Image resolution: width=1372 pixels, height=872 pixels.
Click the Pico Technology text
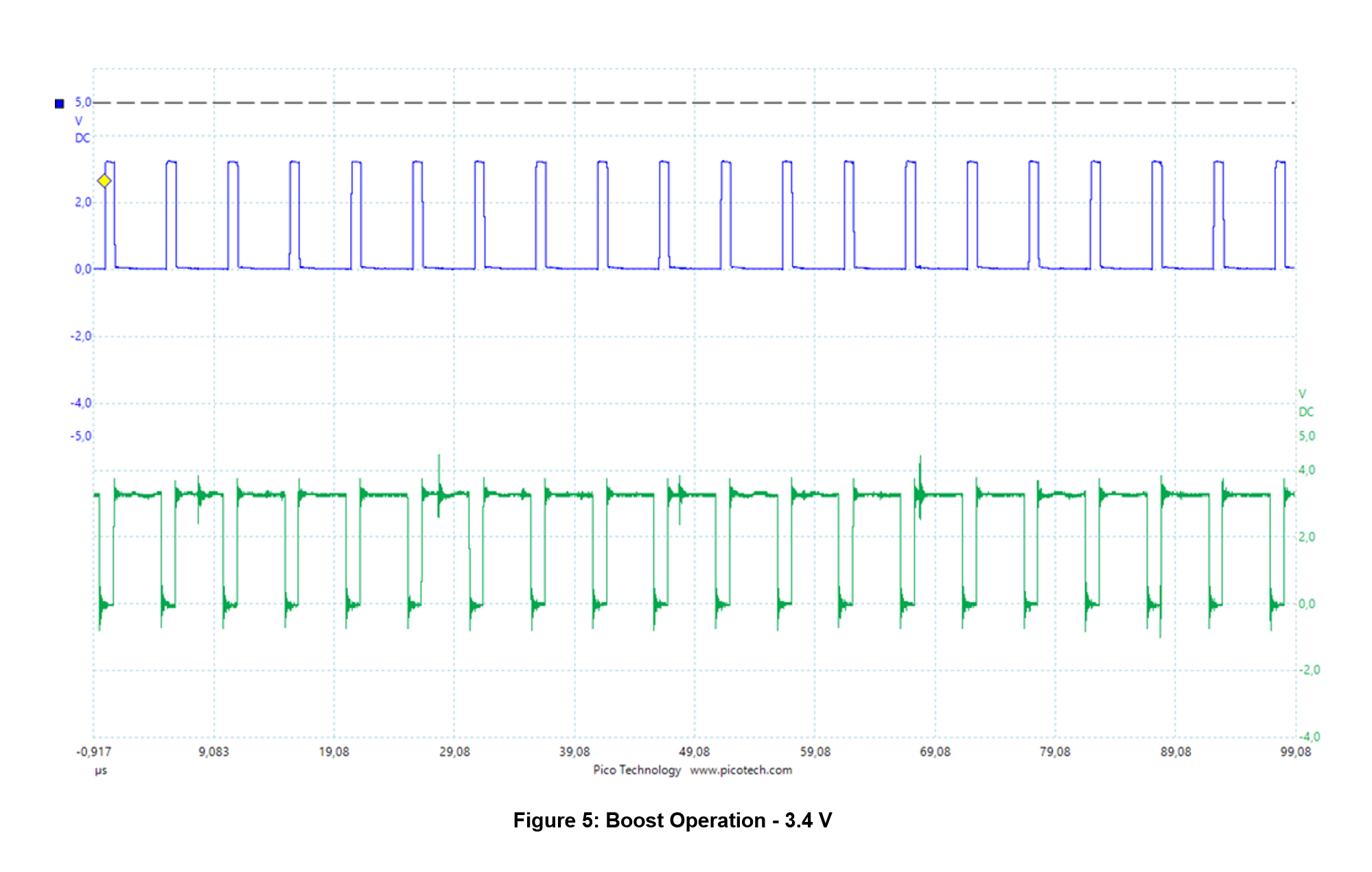(636, 770)
